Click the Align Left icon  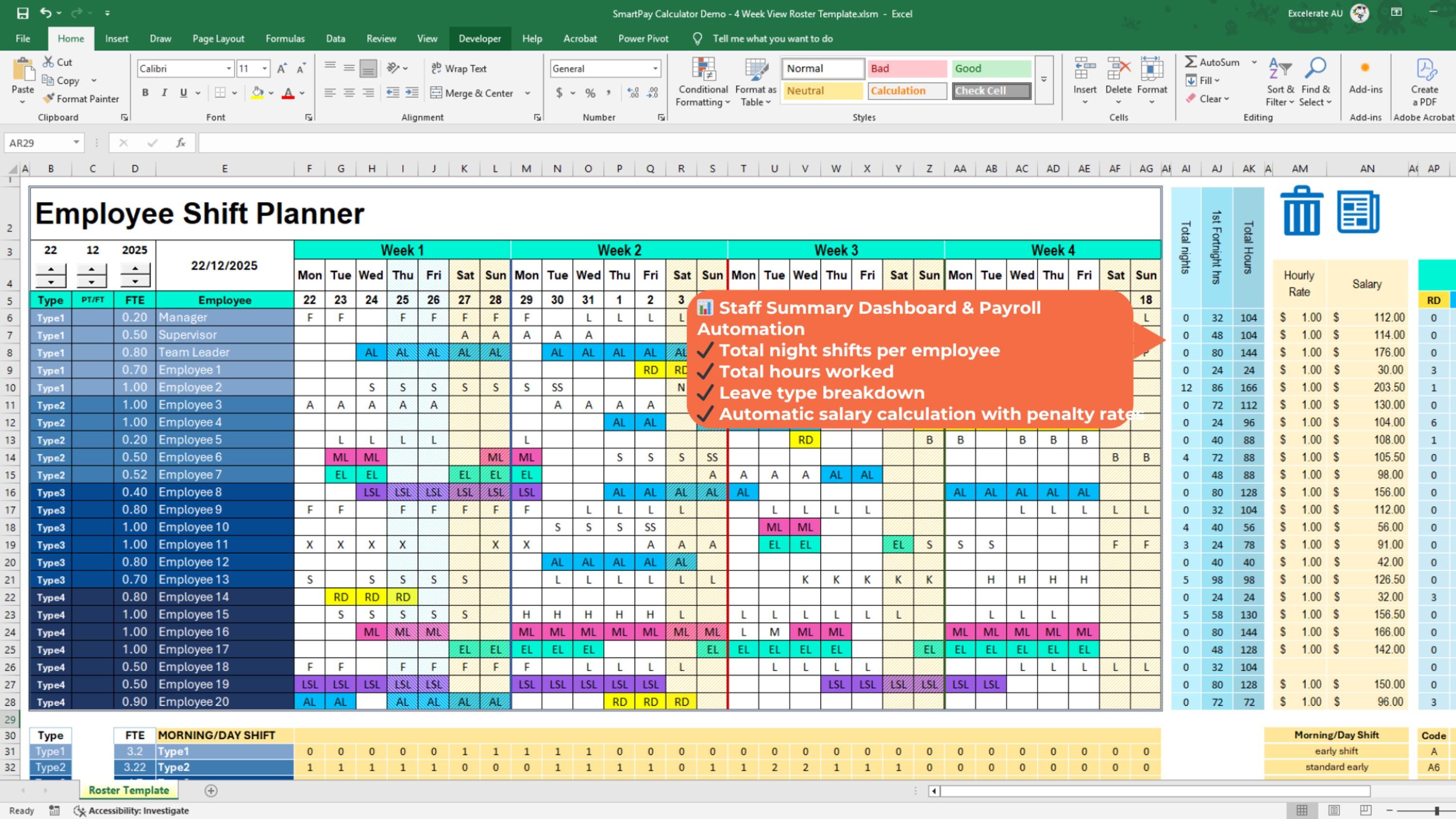pos(330,93)
